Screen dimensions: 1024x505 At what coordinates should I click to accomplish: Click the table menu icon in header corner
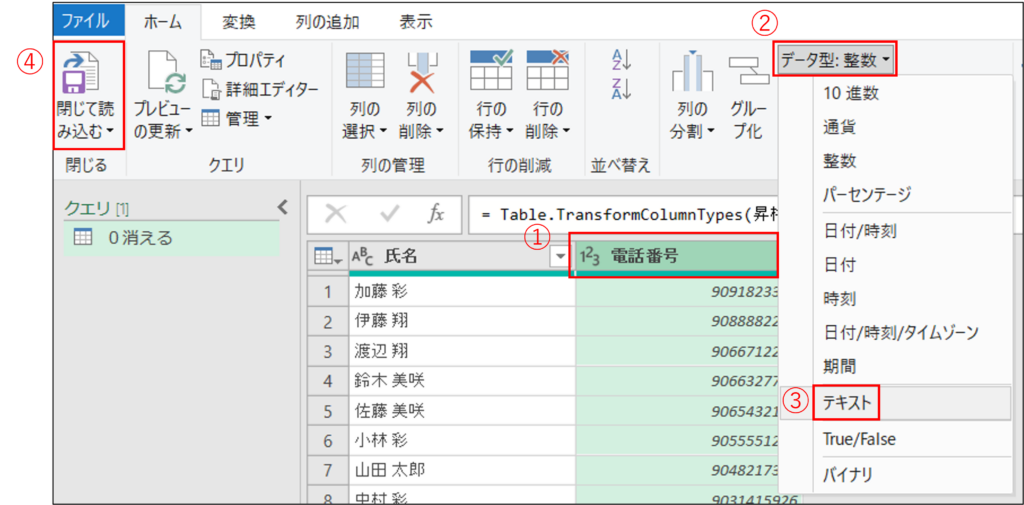pos(328,257)
